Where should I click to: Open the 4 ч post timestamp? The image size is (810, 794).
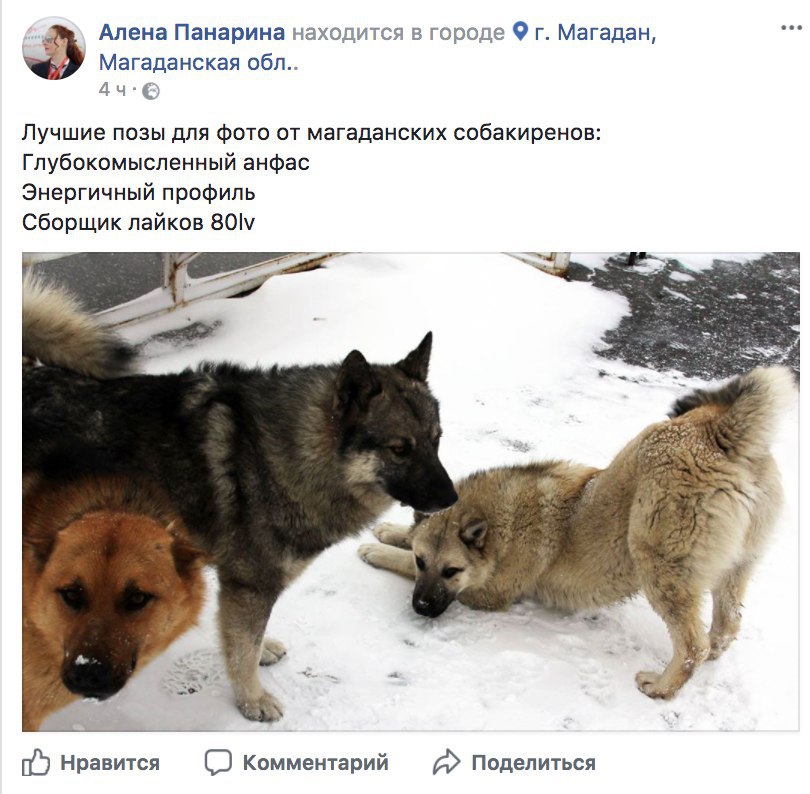pos(112,90)
